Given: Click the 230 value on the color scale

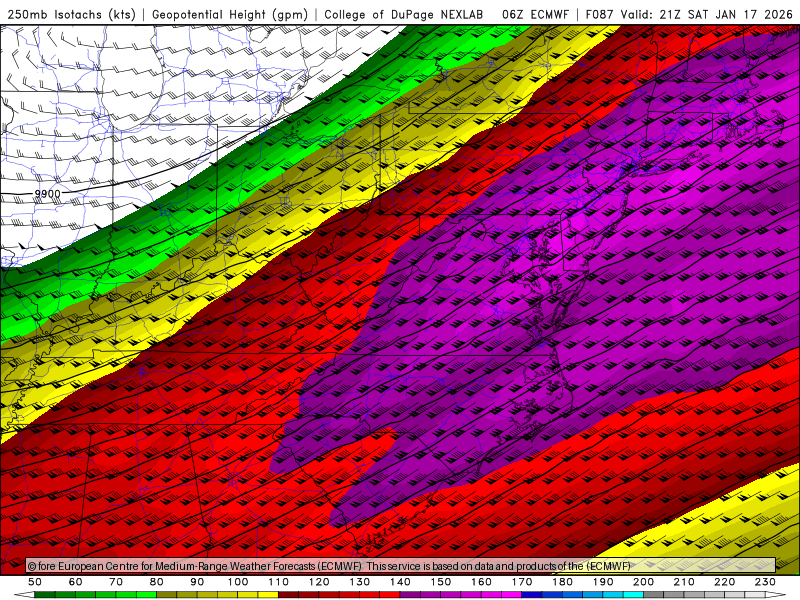Looking at the screenshot, I should click(765, 582).
